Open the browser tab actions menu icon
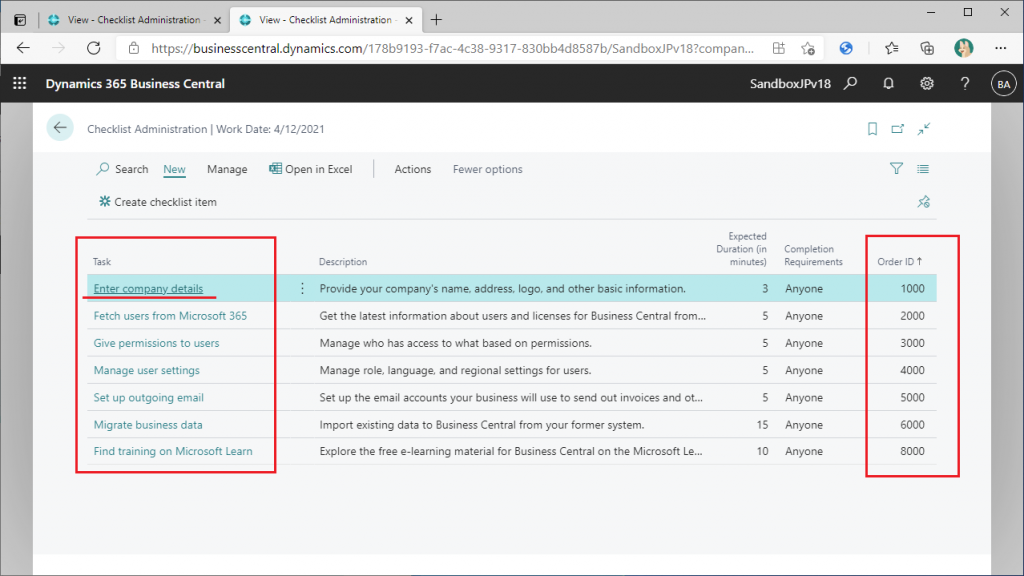Image resolution: width=1024 pixels, height=576 pixels. 20,20
